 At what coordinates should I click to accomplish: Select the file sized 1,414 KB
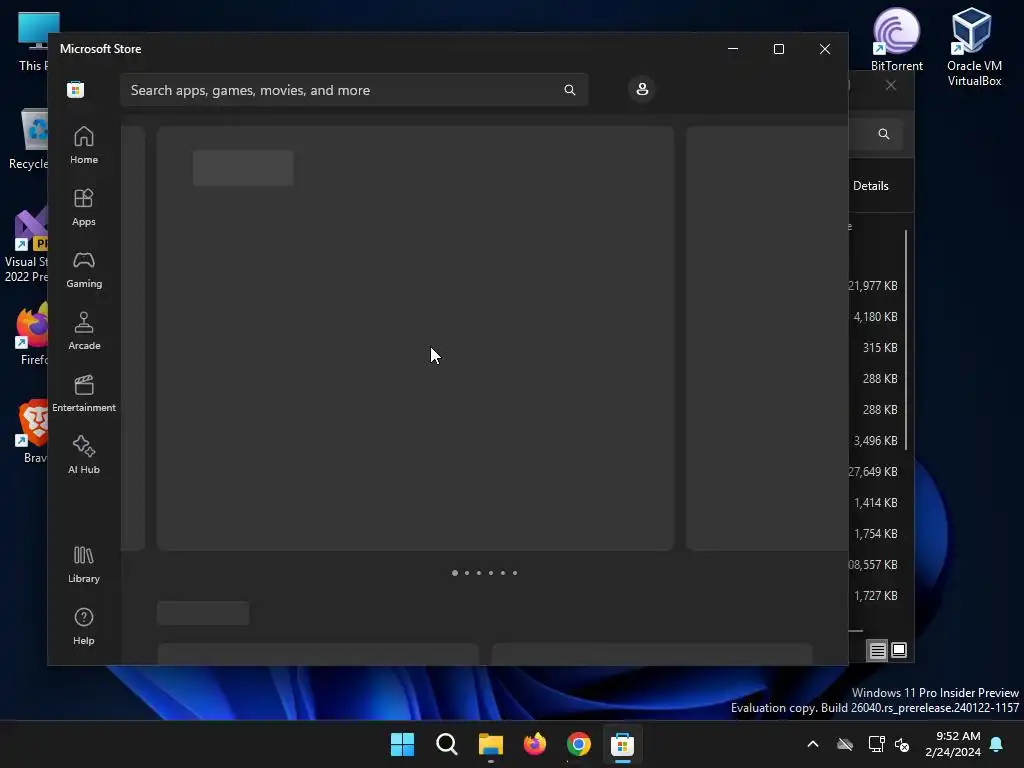pyautogui.click(x=874, y=503)
